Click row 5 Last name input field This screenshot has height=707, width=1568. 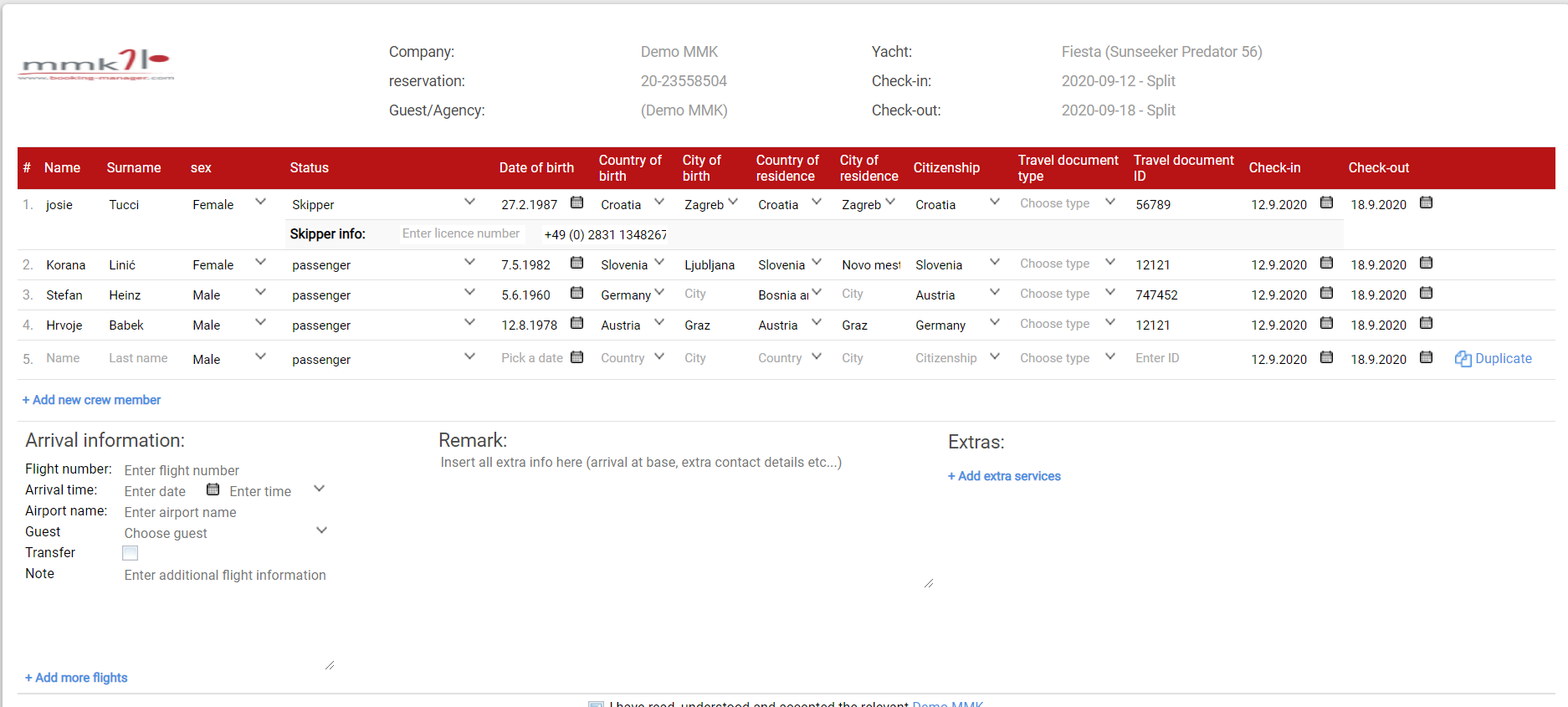(x=144, y=358)
